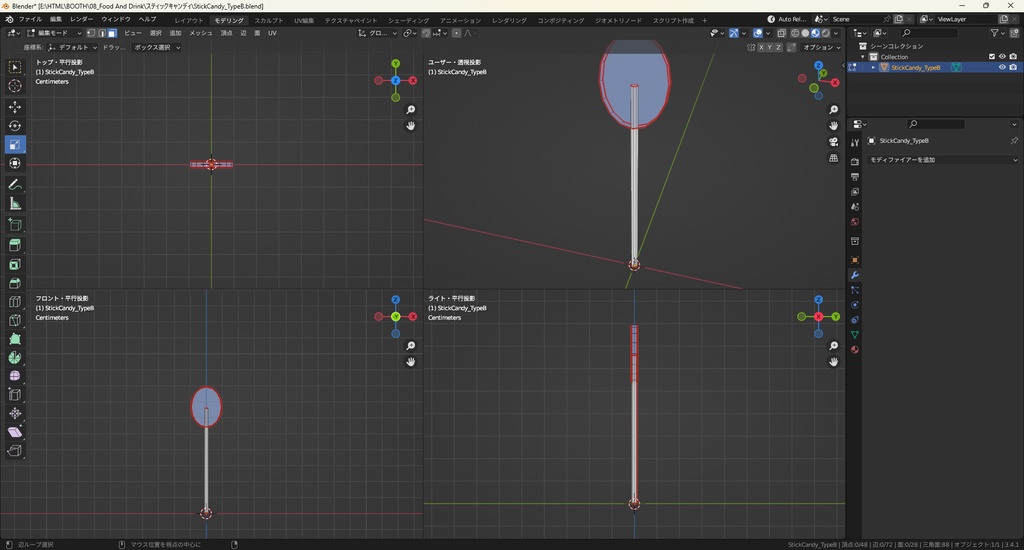The image size is (1024, 550).
Task: Uncheck the Collection exclude checkbox
Action: tap(992, 57)
